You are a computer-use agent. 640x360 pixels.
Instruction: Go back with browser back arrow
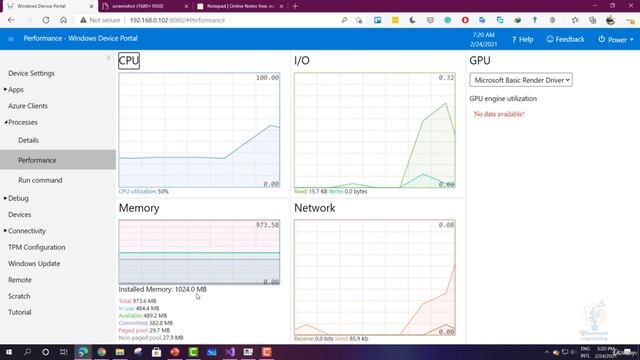[x=11, y=20]
